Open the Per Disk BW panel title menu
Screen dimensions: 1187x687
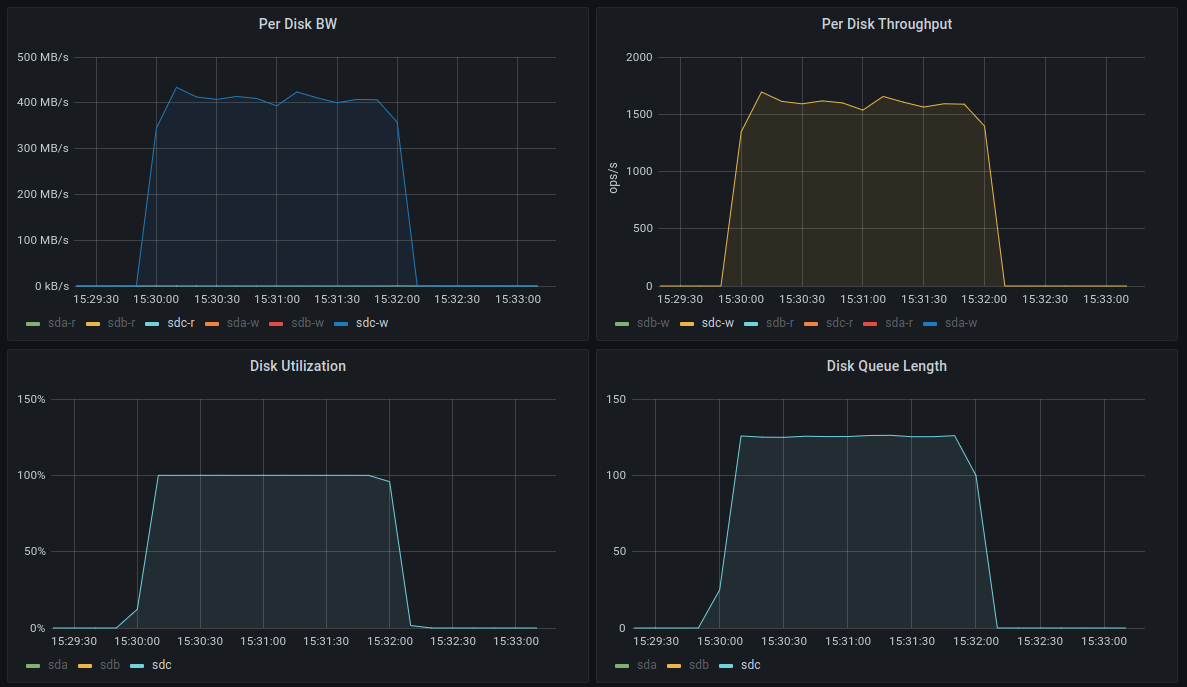pyautogui.click(x=297, y=24)
